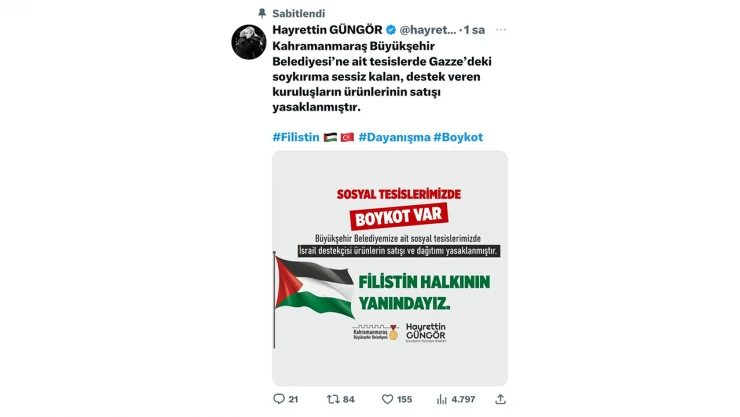
Task: Open view analytics bar chart icon
Action: pyautogui.click(x=442, y=399)
